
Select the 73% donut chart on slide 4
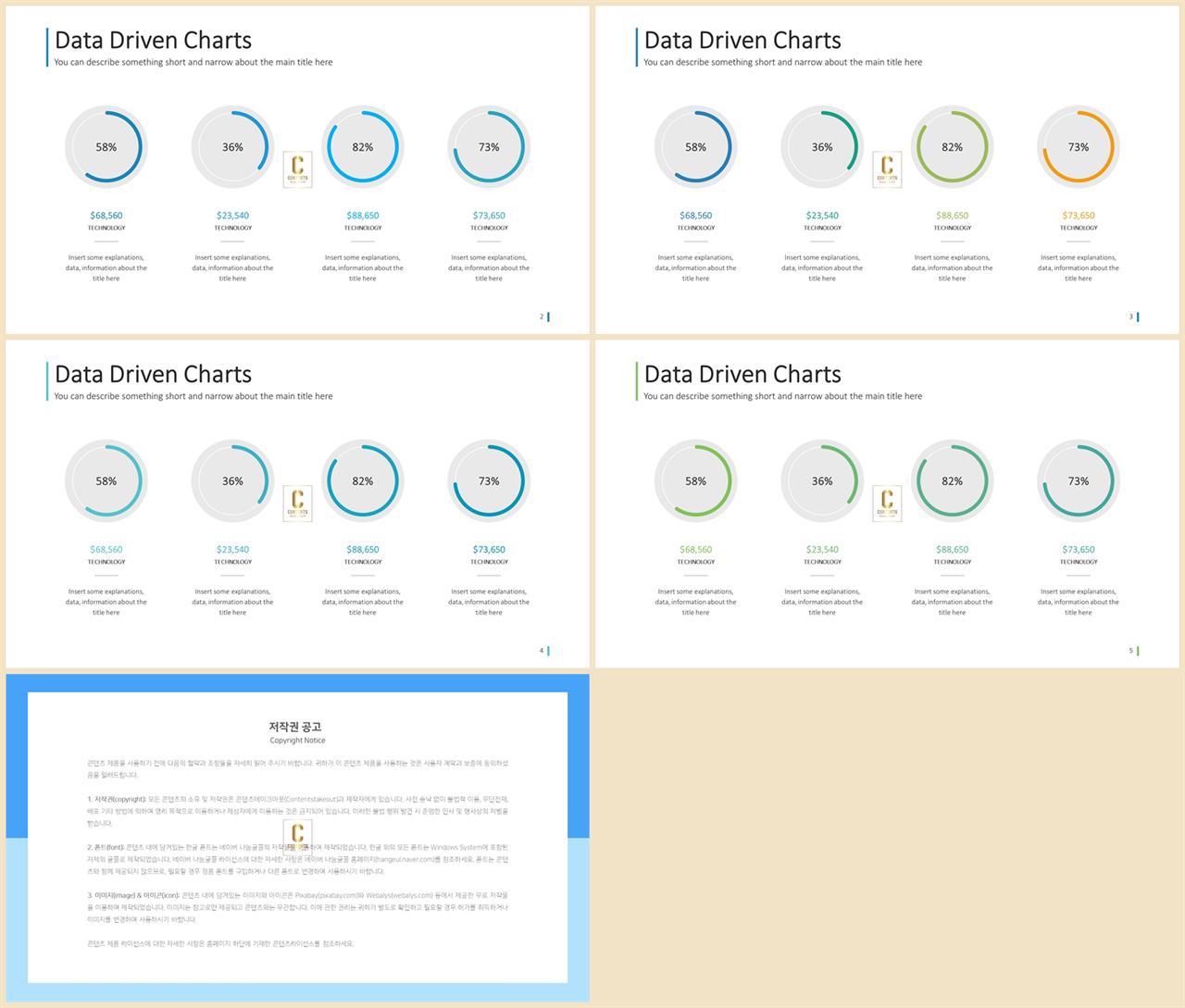coord(489,481)
